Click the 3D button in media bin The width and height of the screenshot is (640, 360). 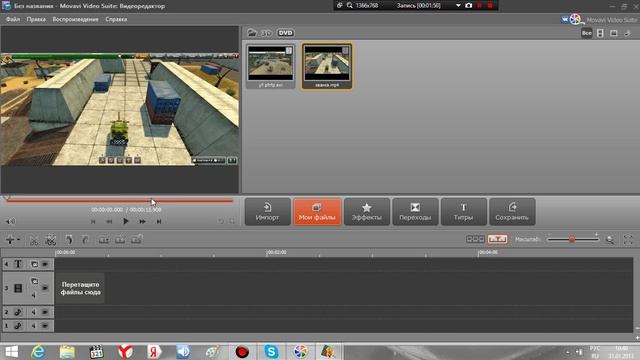[x=266, y=33]
